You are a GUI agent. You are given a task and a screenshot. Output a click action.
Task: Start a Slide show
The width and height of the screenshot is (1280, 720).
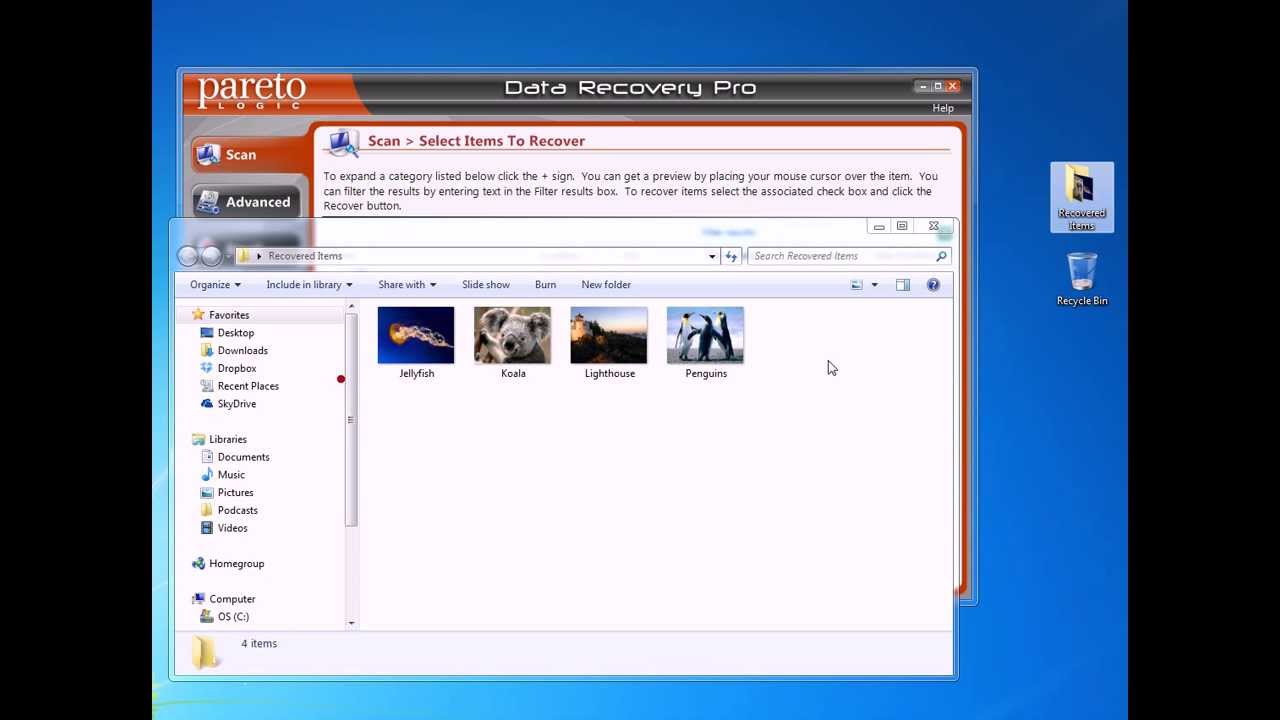pos(486,285)
